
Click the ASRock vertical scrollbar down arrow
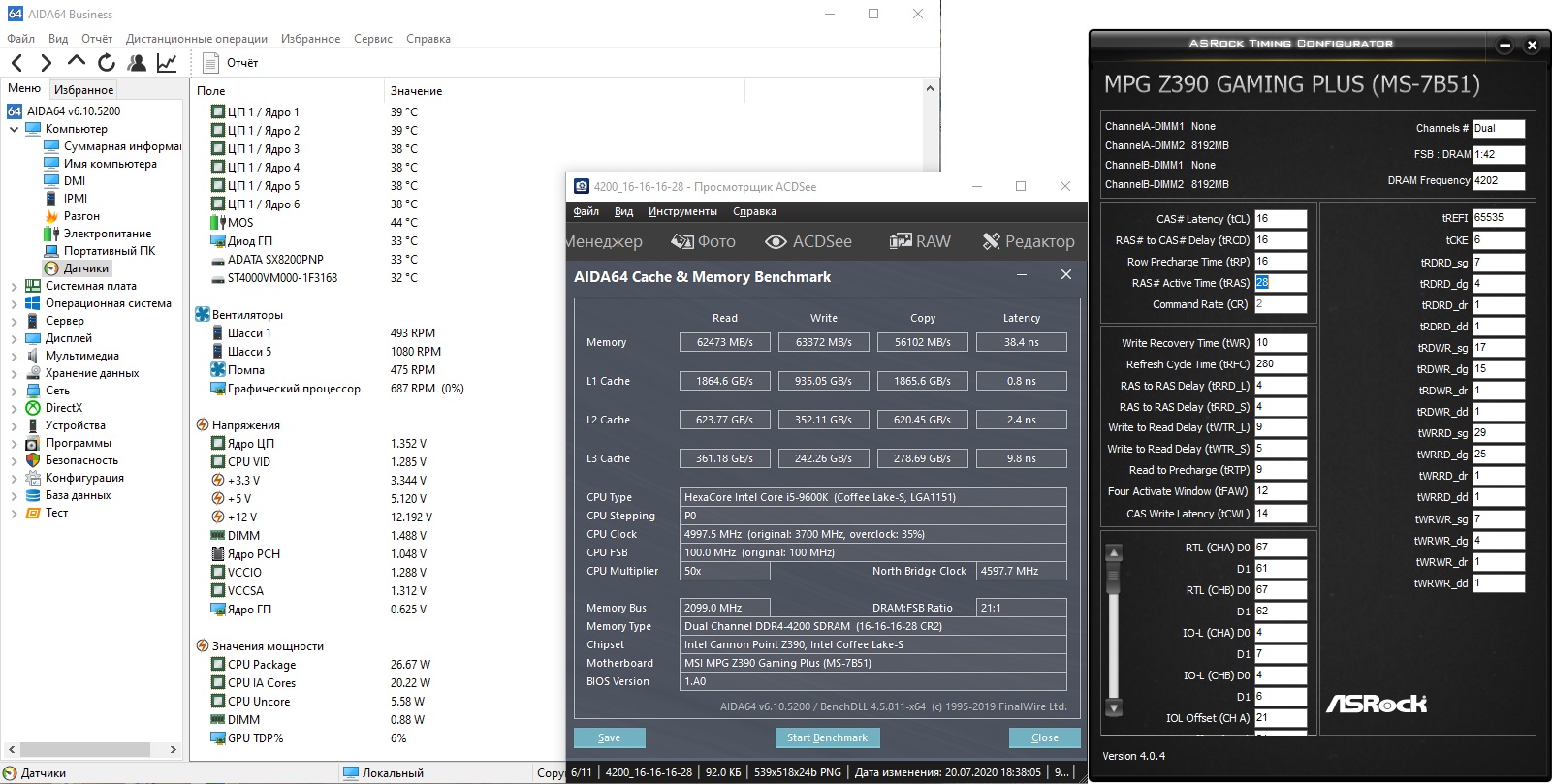1114,707
